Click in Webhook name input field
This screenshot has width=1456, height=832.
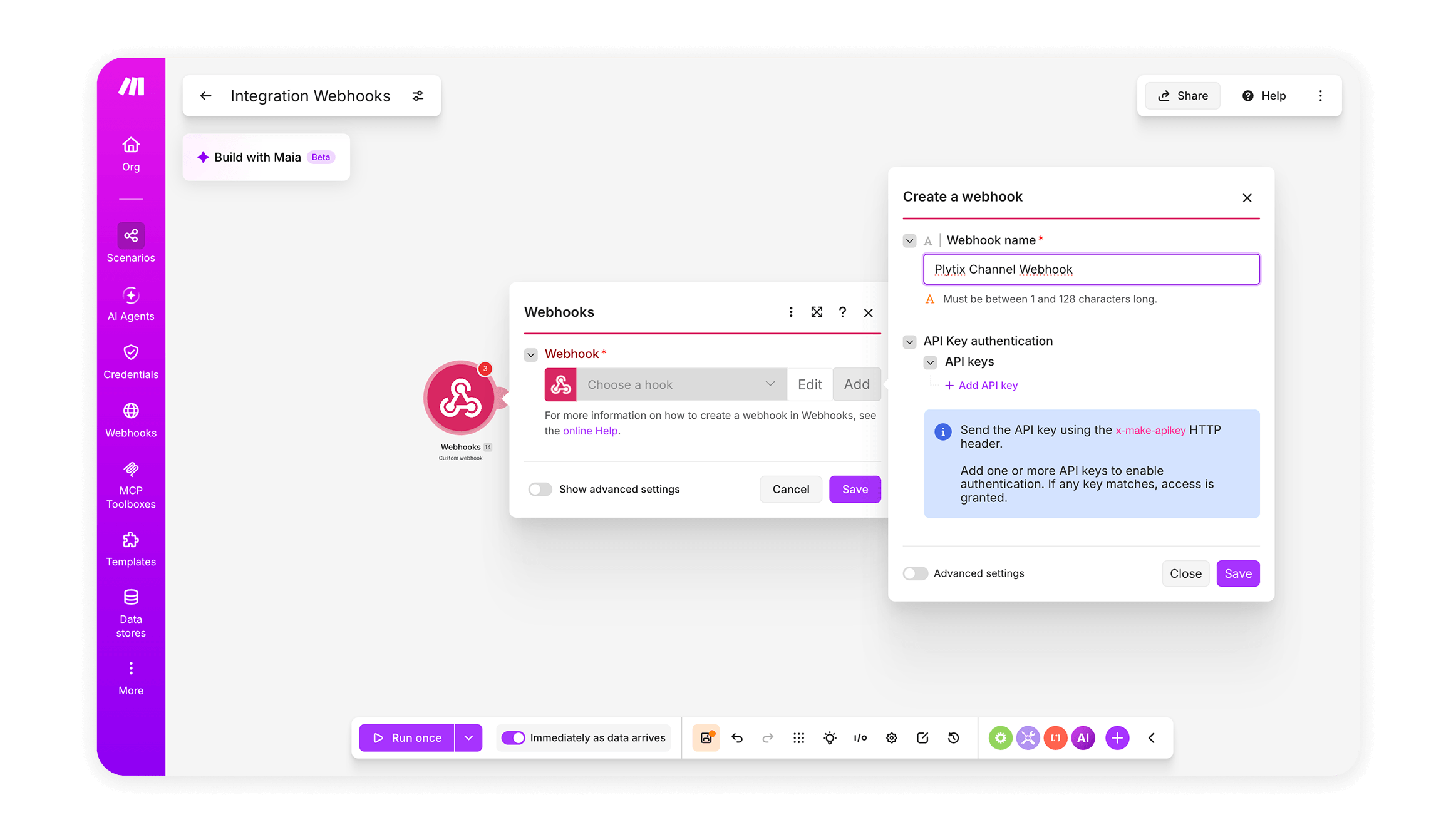click(1091, 269)
